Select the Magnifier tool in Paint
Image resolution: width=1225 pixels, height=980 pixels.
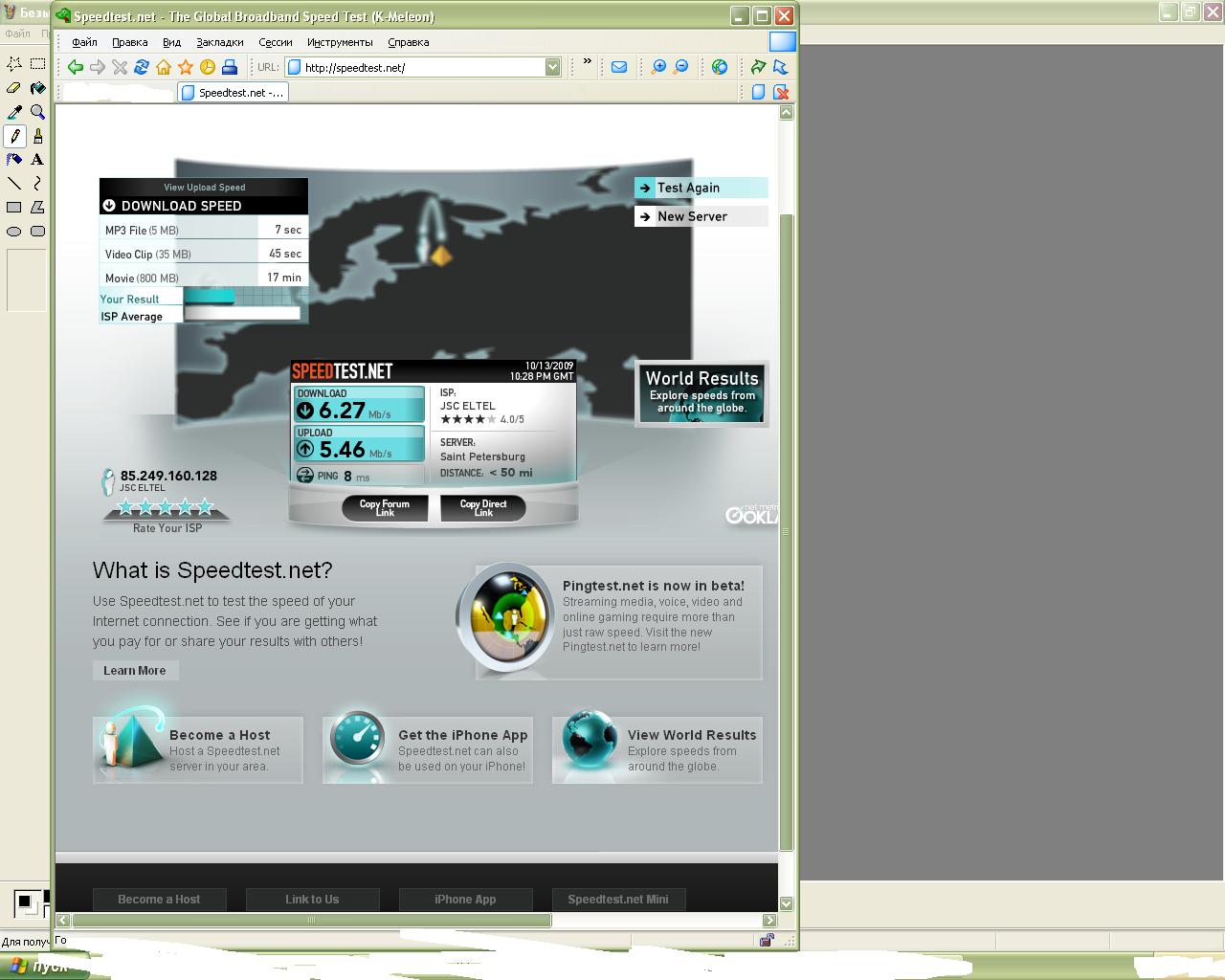tap(37, 112)
